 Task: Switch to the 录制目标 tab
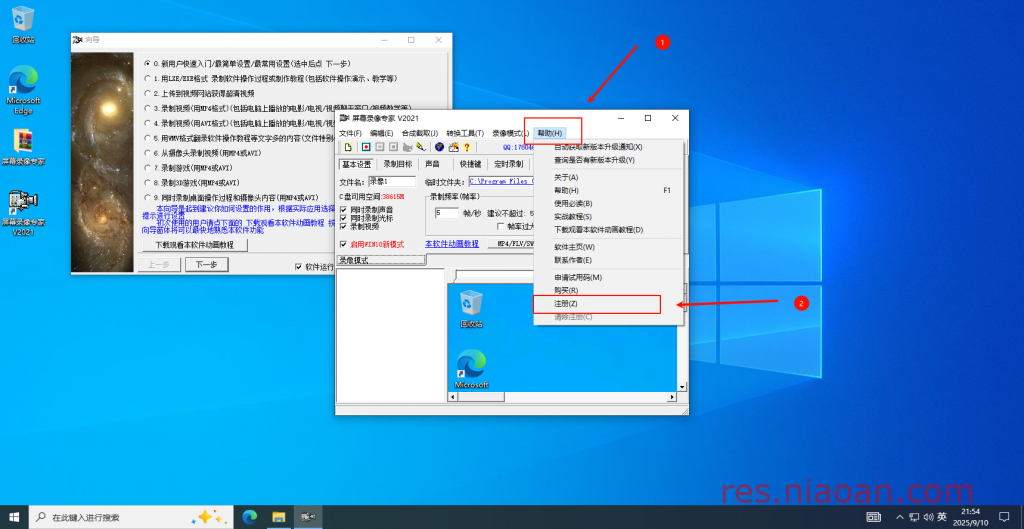click(398, 164)
